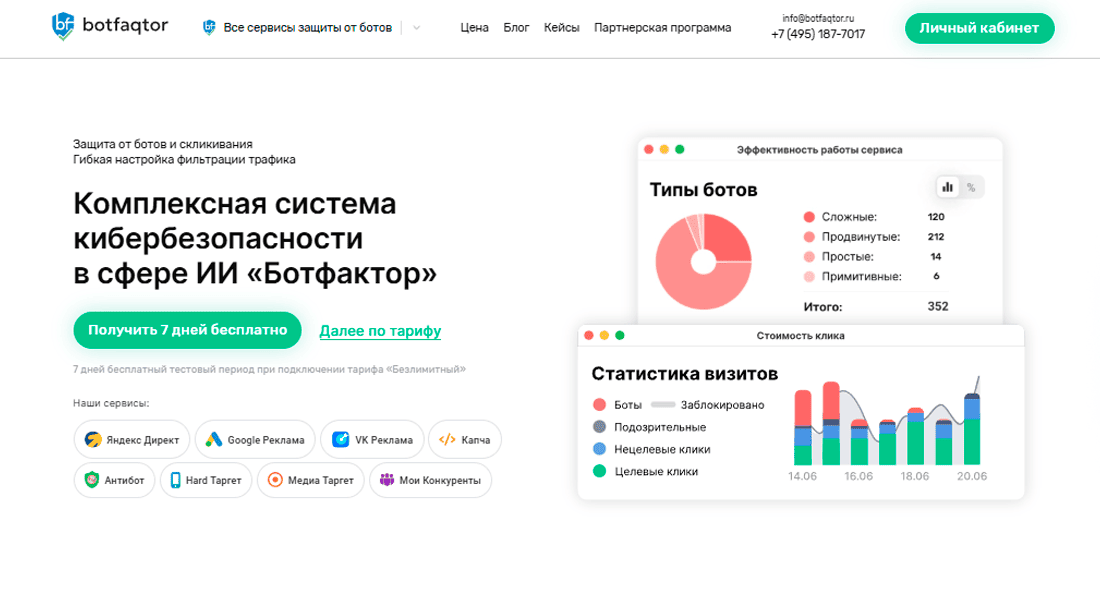
Task: Click the Google Ads triangle icon
Action: click(214, 440)
